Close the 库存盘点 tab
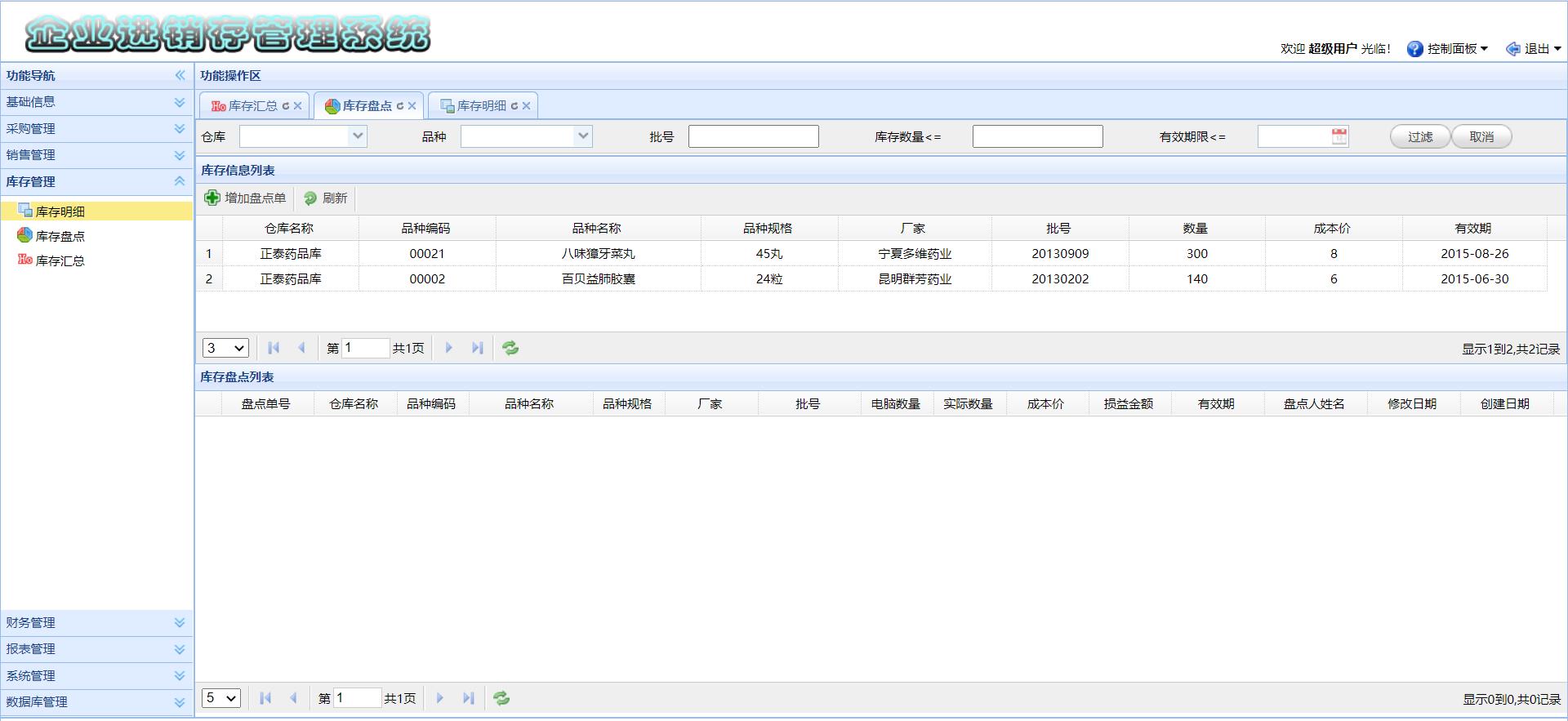 pyautogui.click(x=412, y=106)
